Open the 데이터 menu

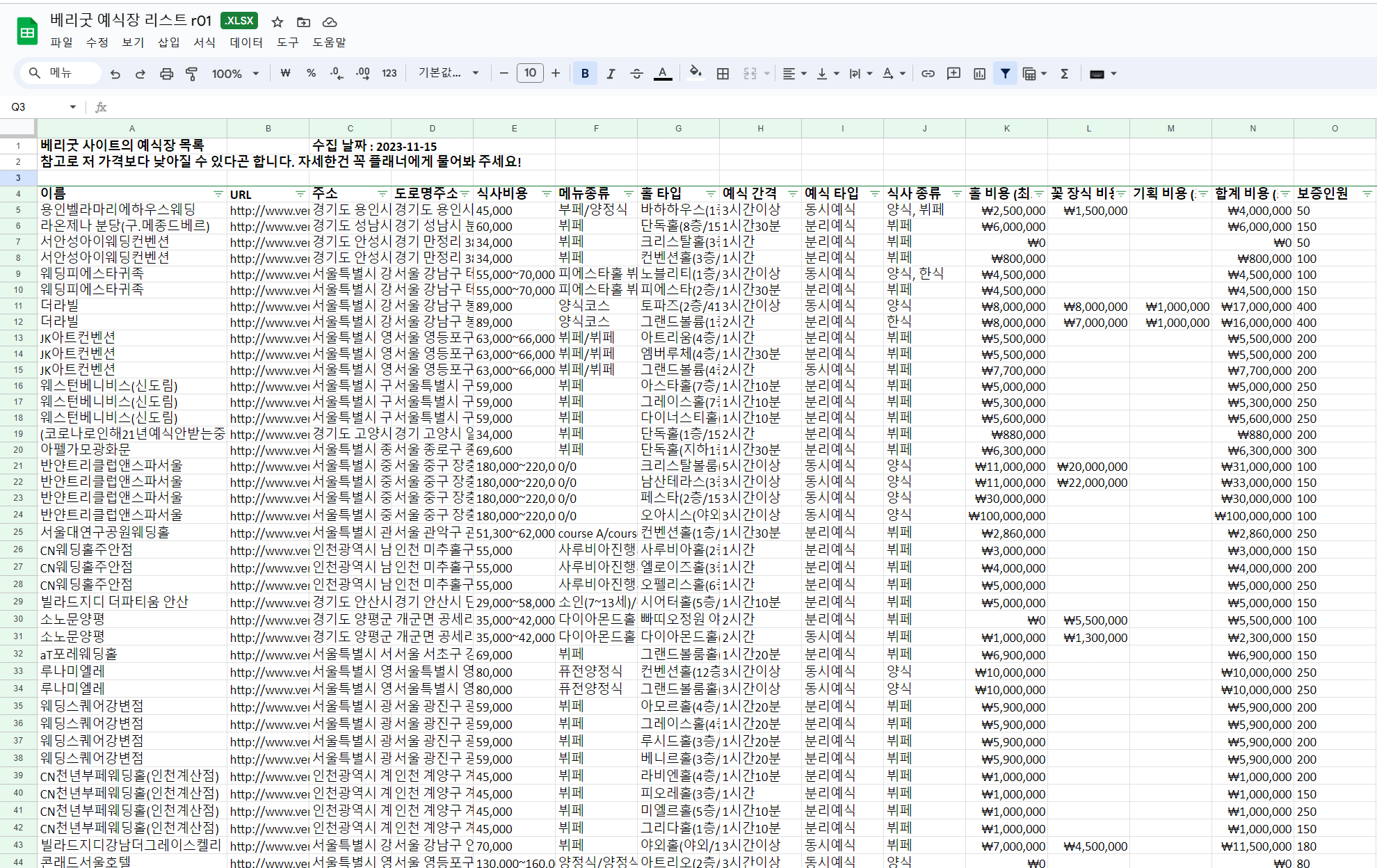(x=246, y=42)
